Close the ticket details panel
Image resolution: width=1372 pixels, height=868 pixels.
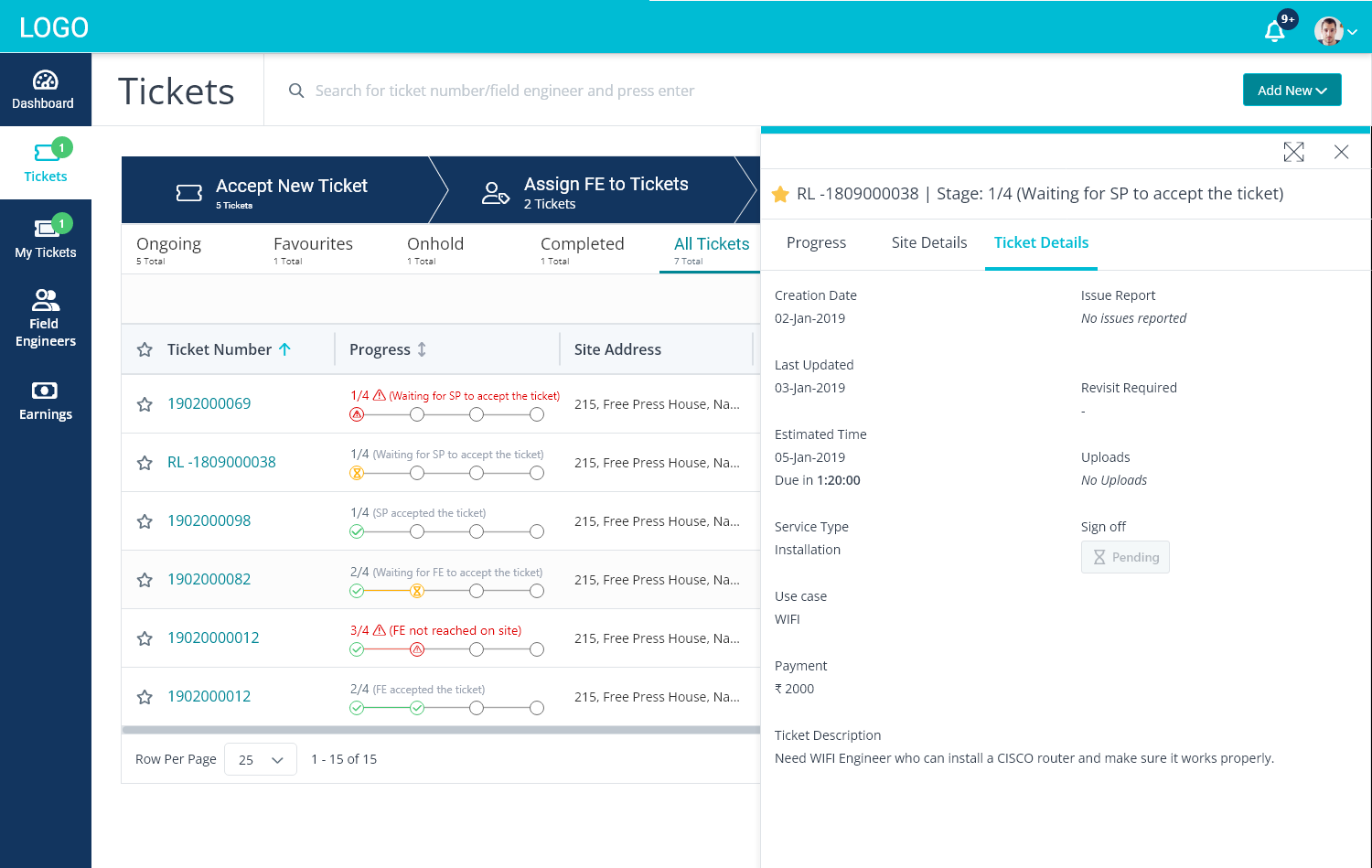pyautogui.click(x=1341, y=152)
